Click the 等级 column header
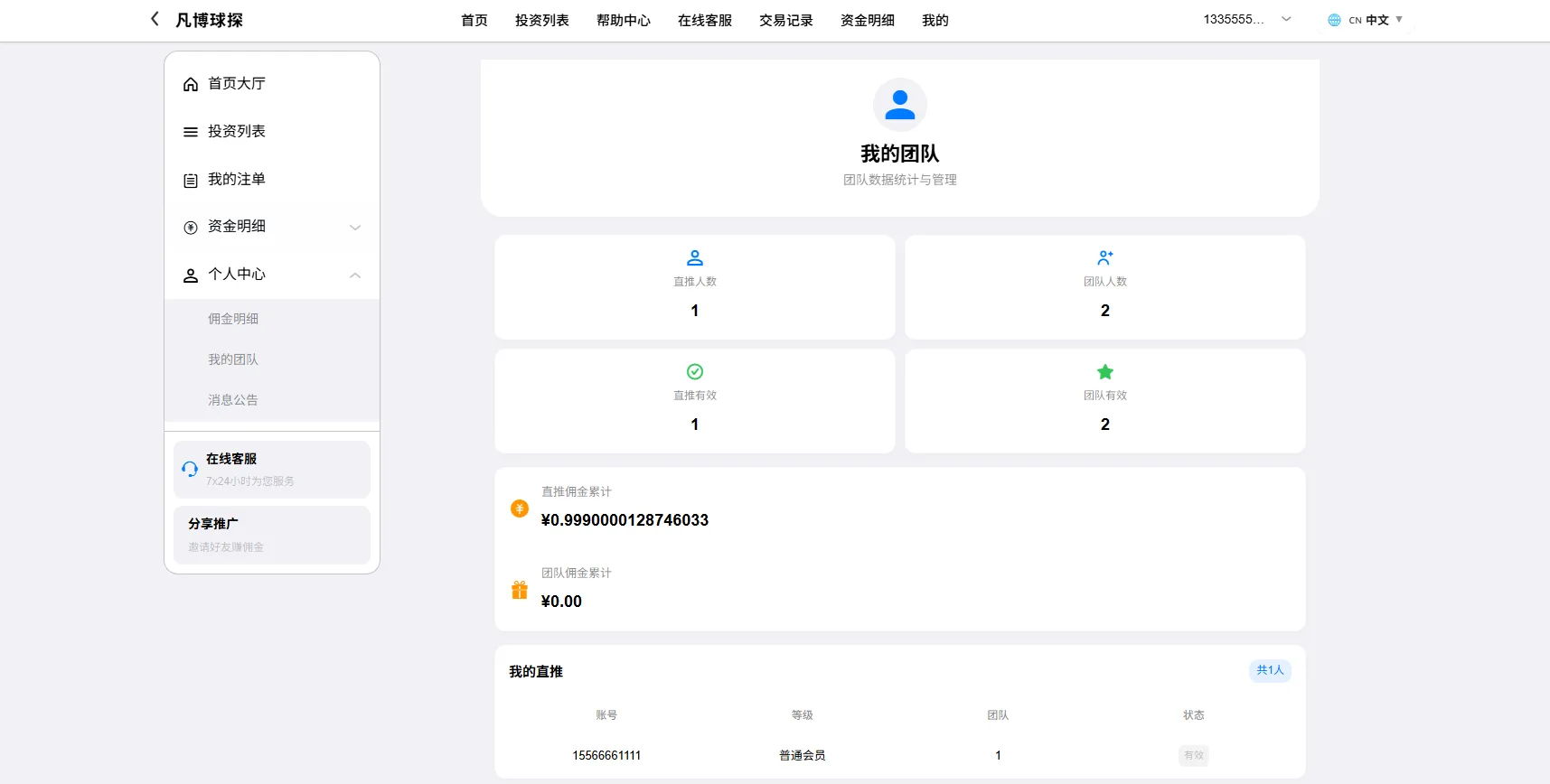Image resolution: width=1550 pixels, height=784 pixels. (x=803, y=715)
